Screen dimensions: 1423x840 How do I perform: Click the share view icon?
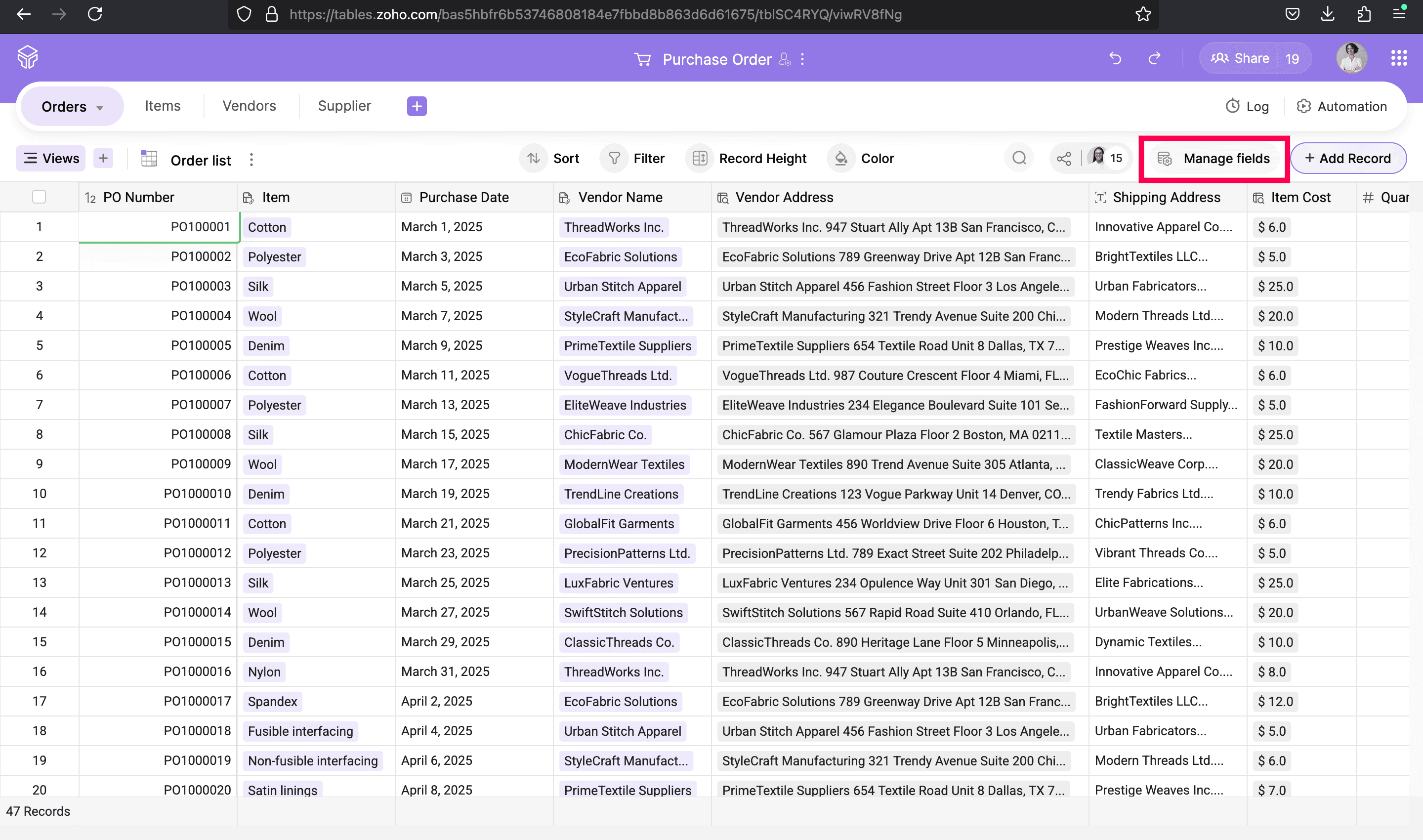[1064, 159]
